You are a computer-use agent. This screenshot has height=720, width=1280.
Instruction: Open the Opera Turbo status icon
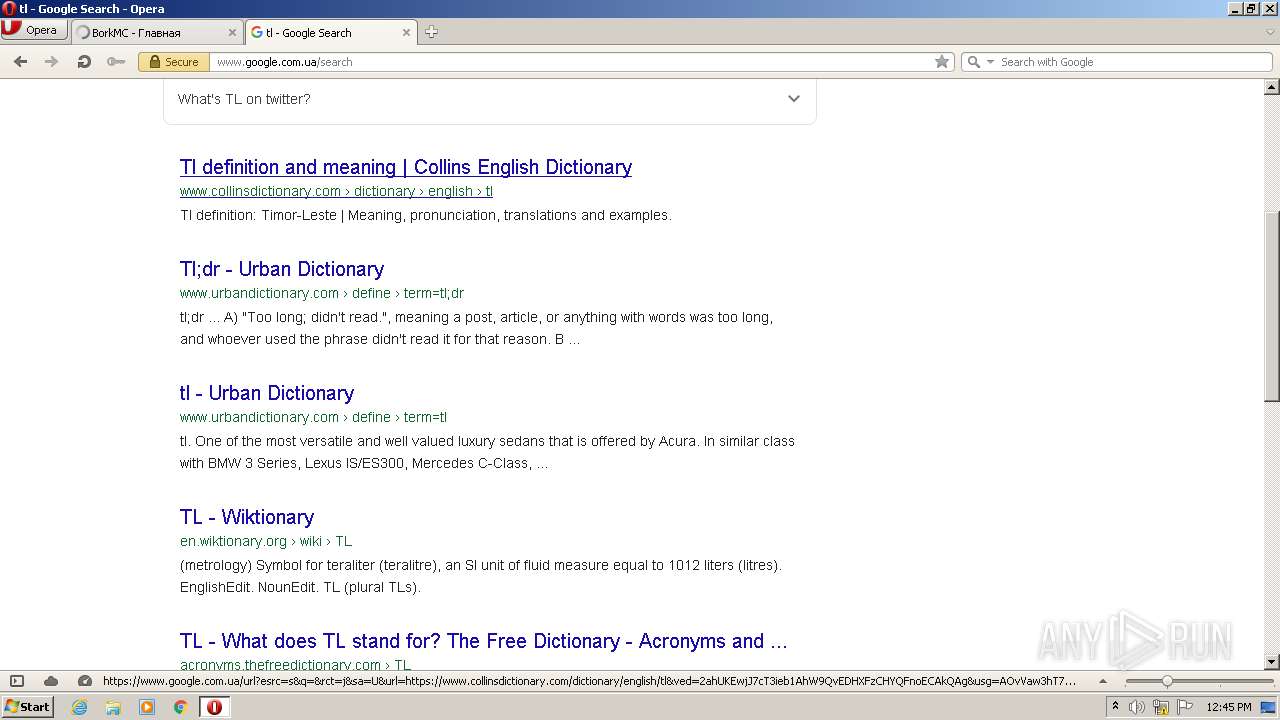tap(85, 681)
